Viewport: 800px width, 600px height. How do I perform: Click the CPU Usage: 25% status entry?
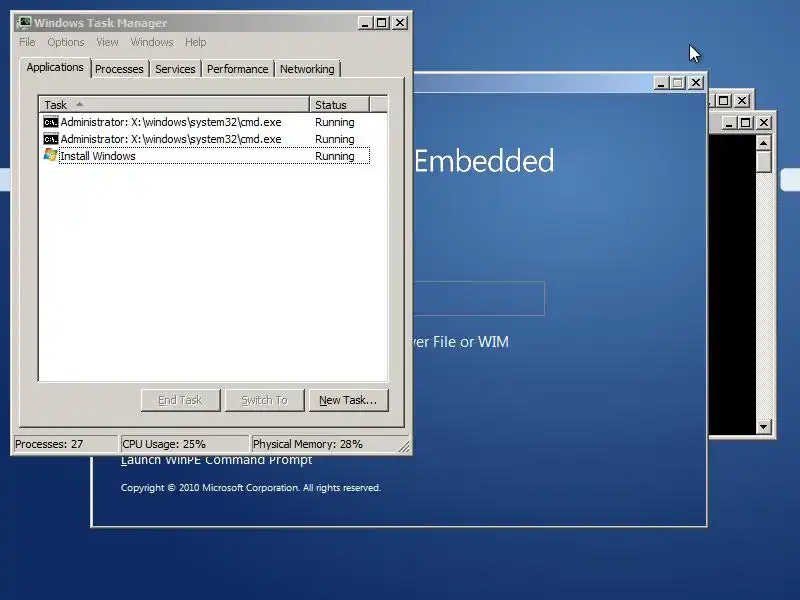coord(184,444)
